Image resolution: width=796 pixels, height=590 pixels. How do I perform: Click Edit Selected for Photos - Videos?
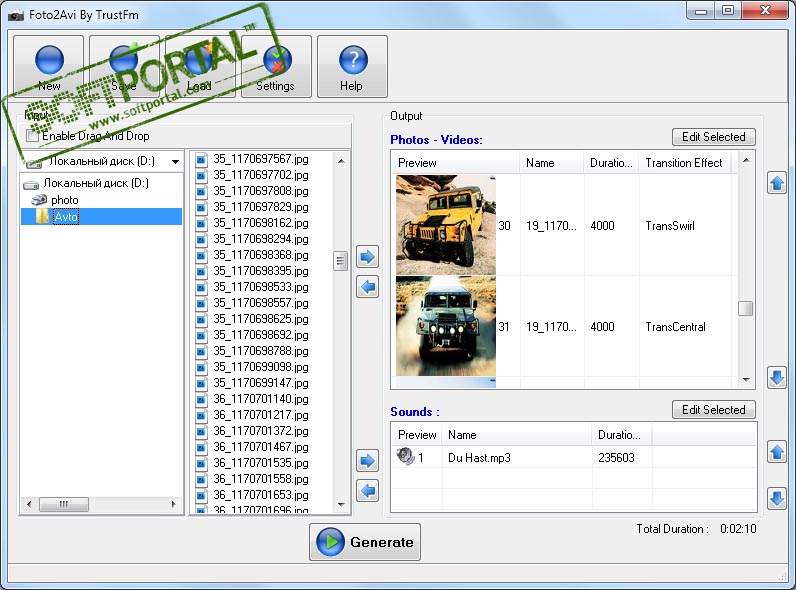pos(714,137)
